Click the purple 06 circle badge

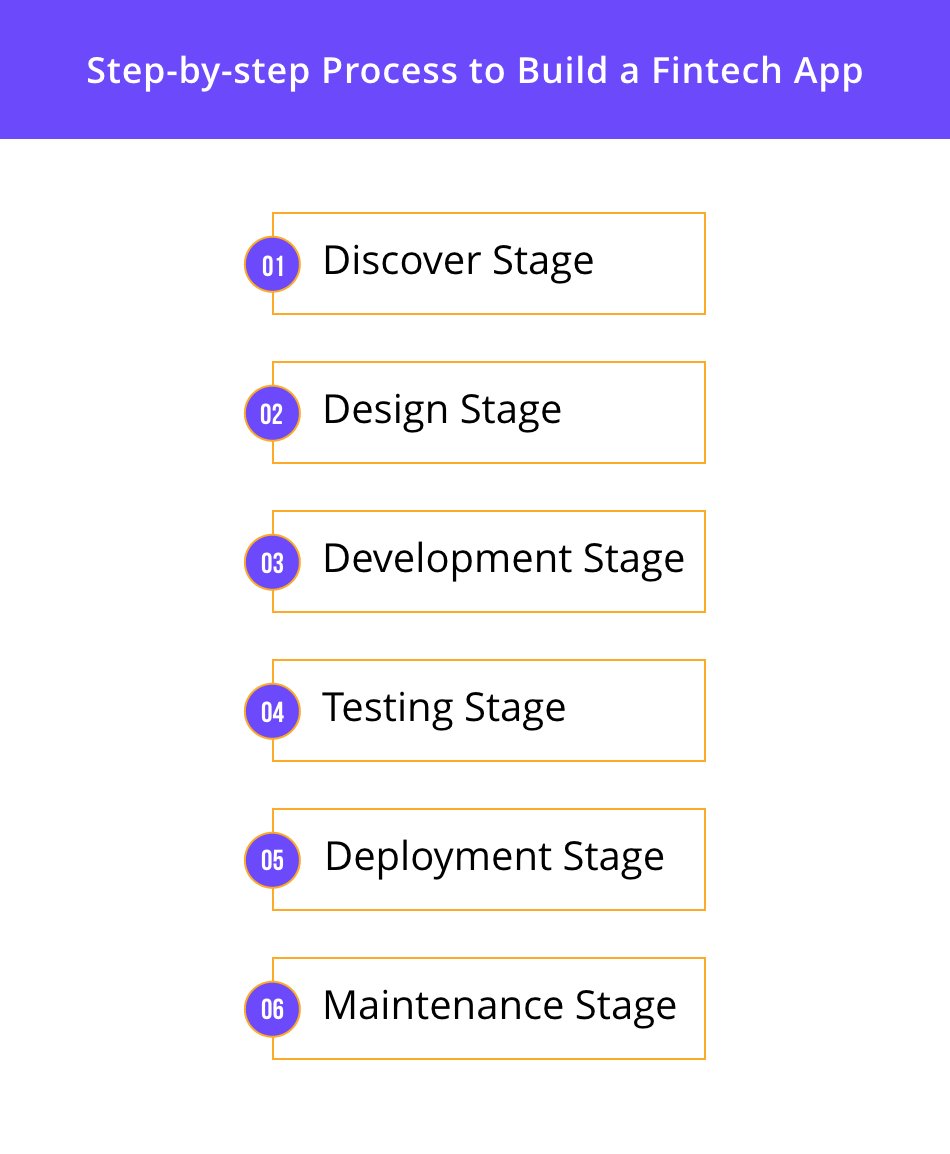(x=272, y=1008)
